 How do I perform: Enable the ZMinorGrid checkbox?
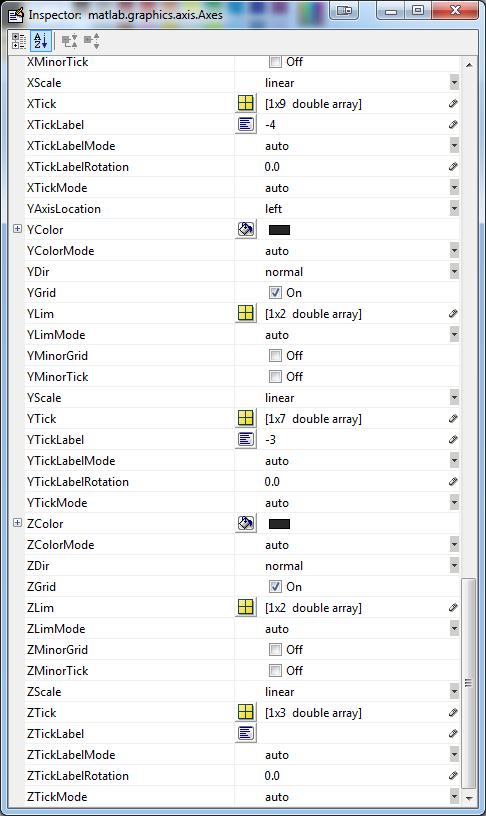click(x=275, y=649)
